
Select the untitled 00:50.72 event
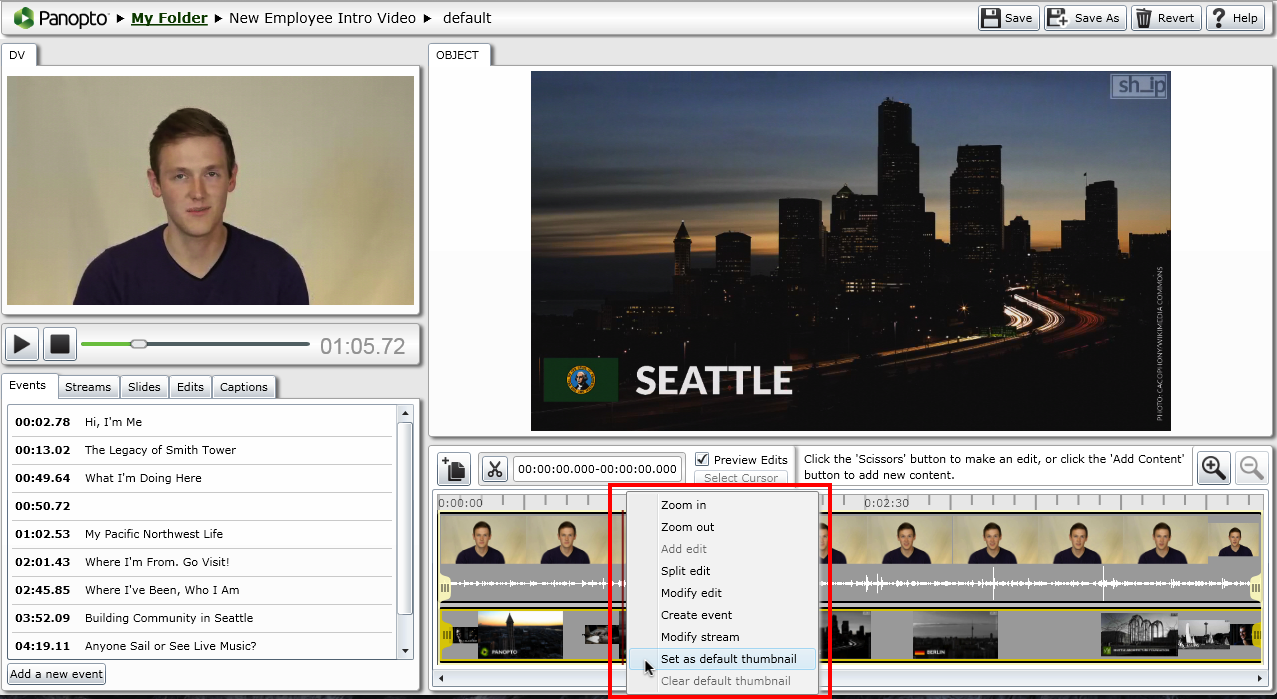pyautogui.click(x=201, y=506)
